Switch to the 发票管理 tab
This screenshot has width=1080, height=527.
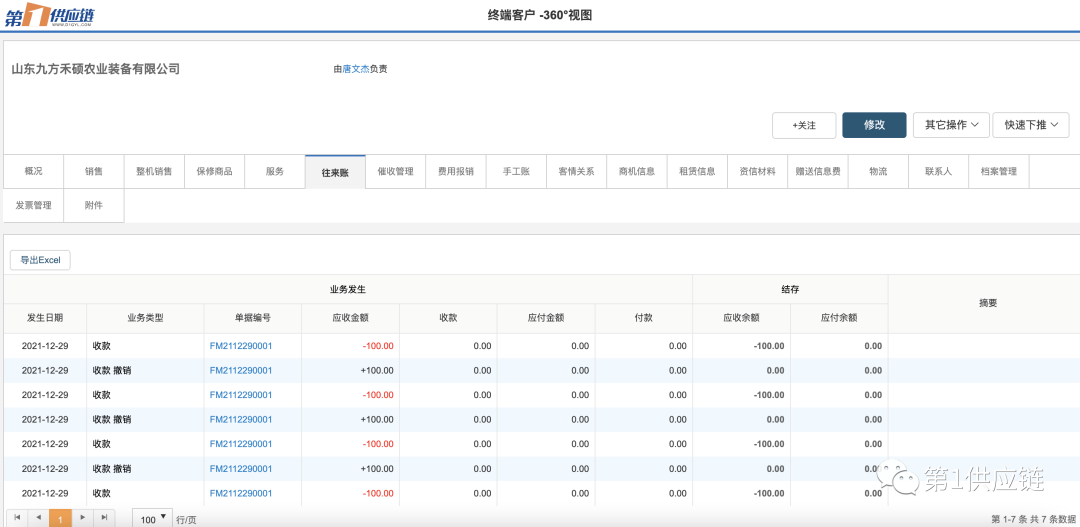coord(34,205)
